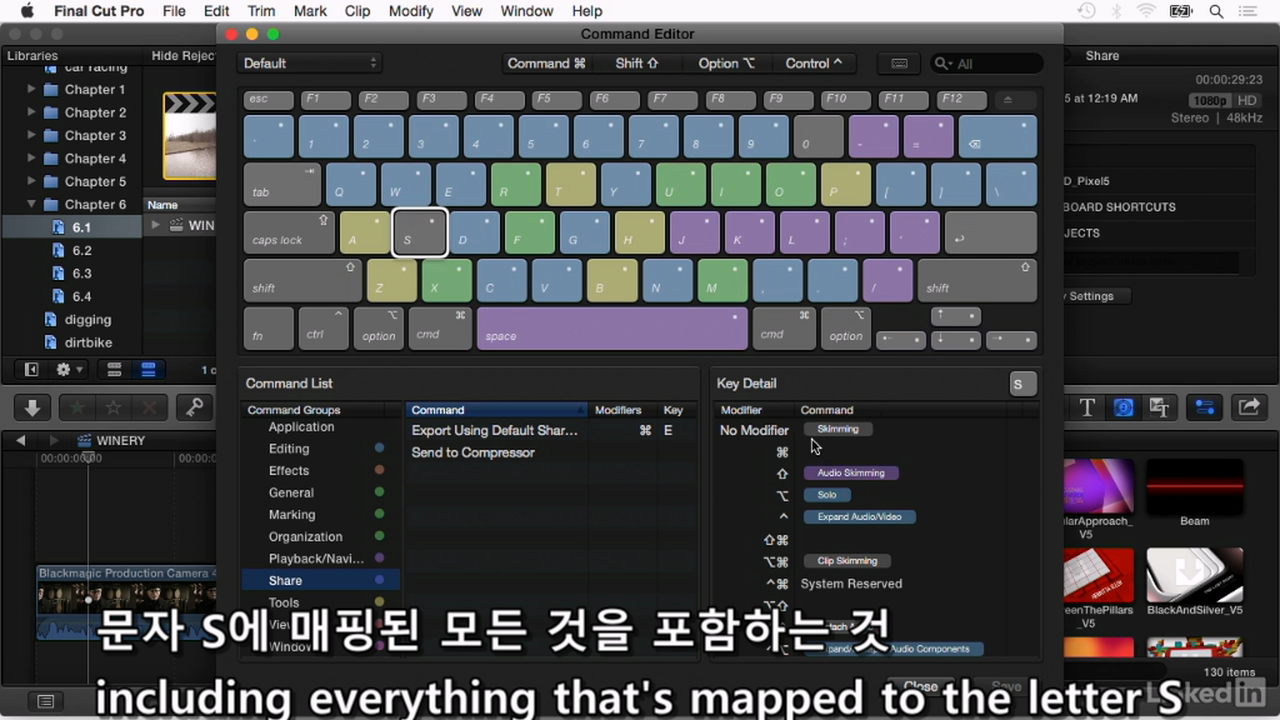The height and width of the screenshot is (720, 1280).
Task: Select the A key on virtual keyboard
Action: [365, 232]
